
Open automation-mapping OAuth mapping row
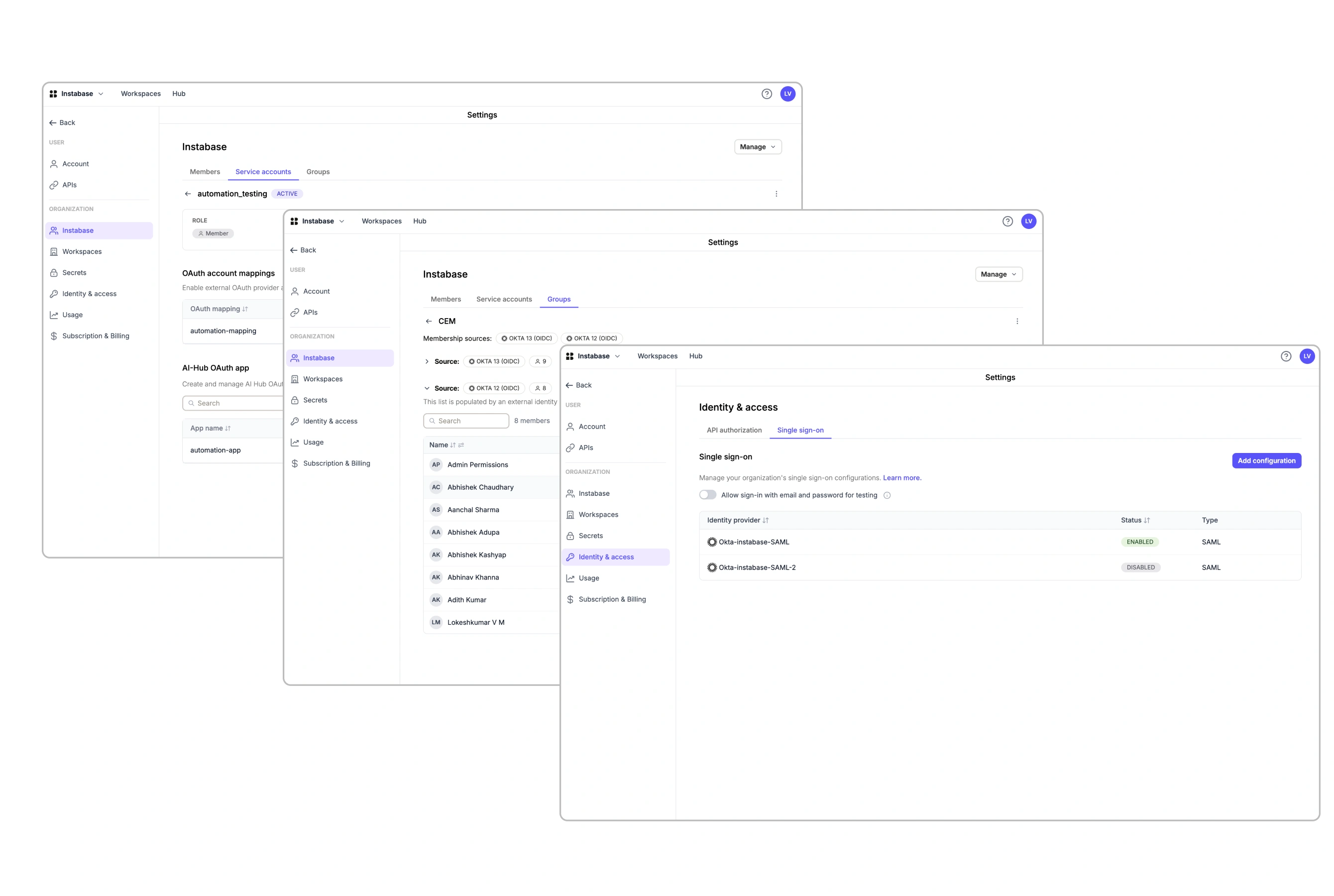click(x=232, y=331)
